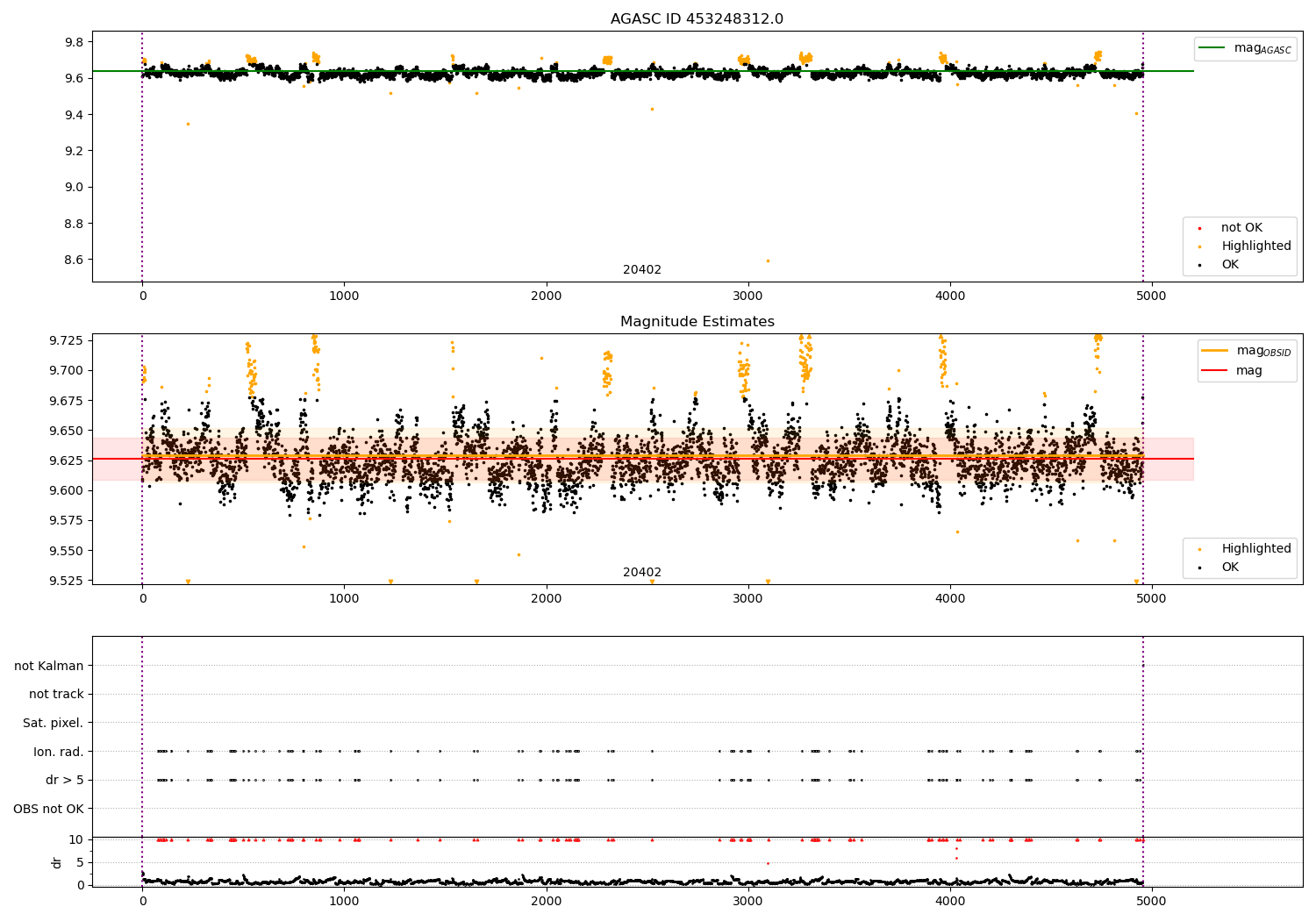This screenshot has height=921, width=1316.
Task: Click the black OK marker in top plot legend
Action: [x=1199, y=266]
